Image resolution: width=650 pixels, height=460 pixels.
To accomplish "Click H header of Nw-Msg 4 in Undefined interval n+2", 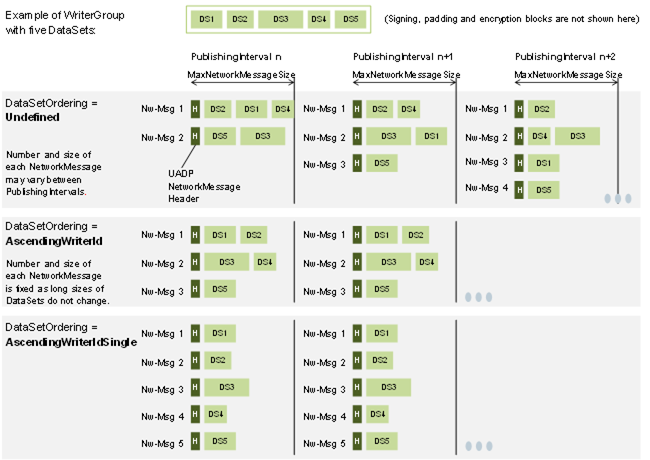I will [519, 189].
